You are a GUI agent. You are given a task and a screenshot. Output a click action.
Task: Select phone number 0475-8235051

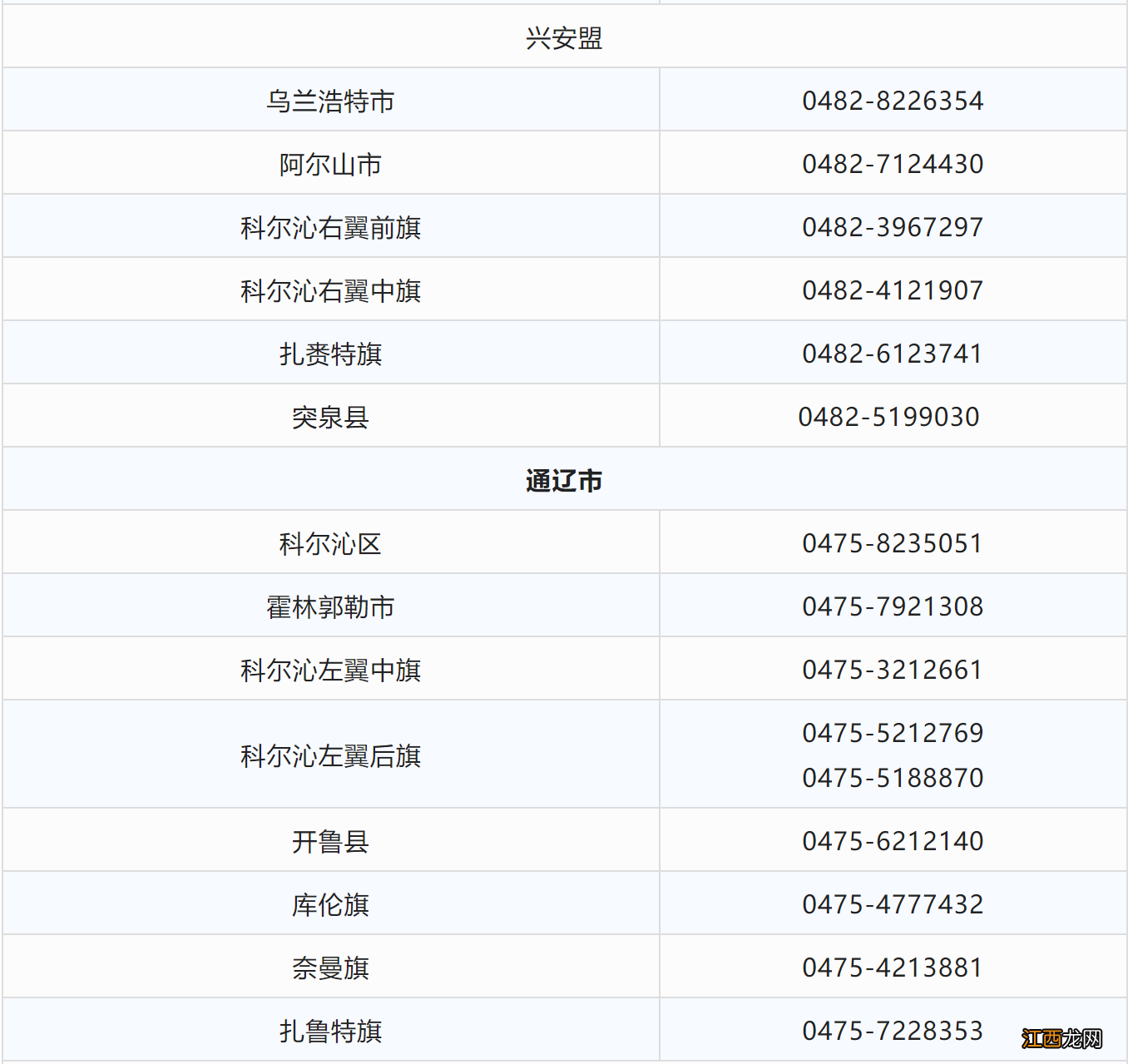[893, 543]
